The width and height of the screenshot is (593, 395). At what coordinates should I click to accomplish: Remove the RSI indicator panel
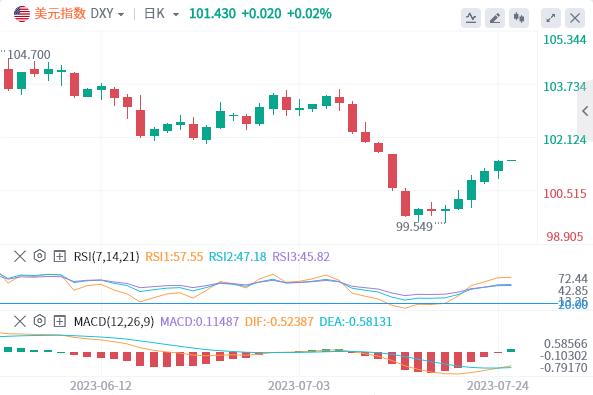point(20,256)
